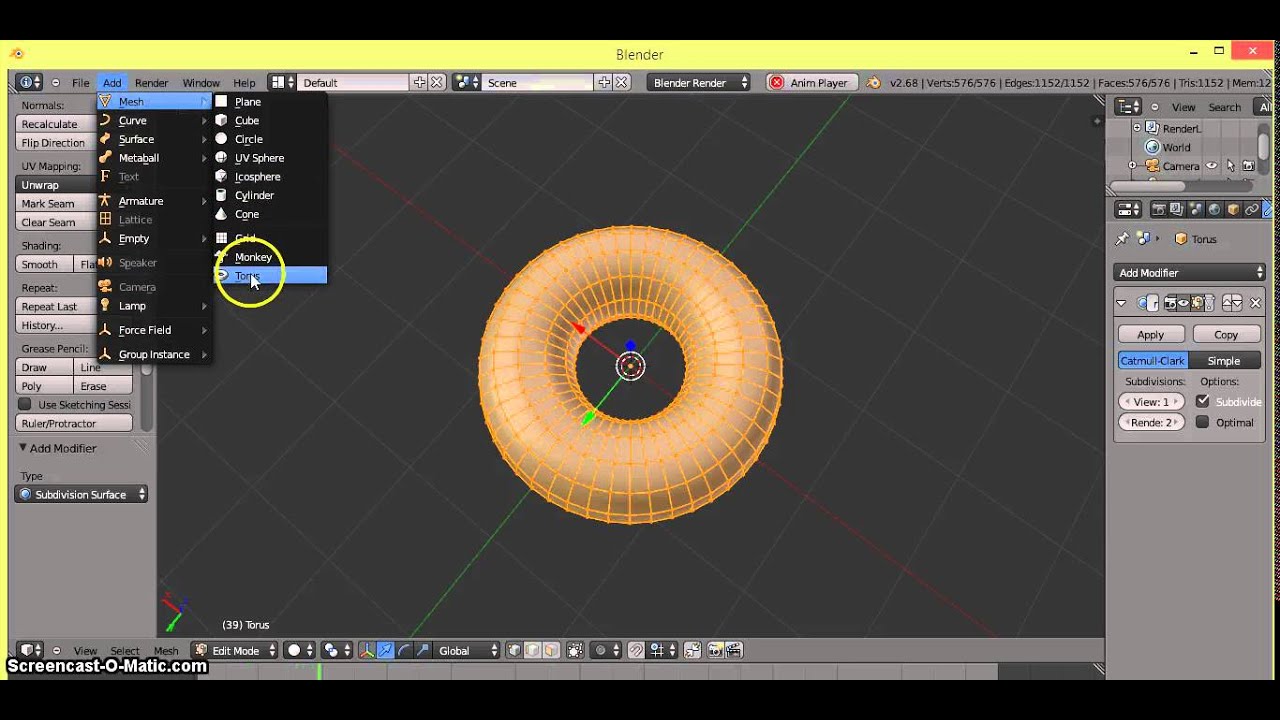Viewport: 1280px width, 720px height.
Task: Choose UV Sphere from the Mesh submenu
Action: coord(271,158)
